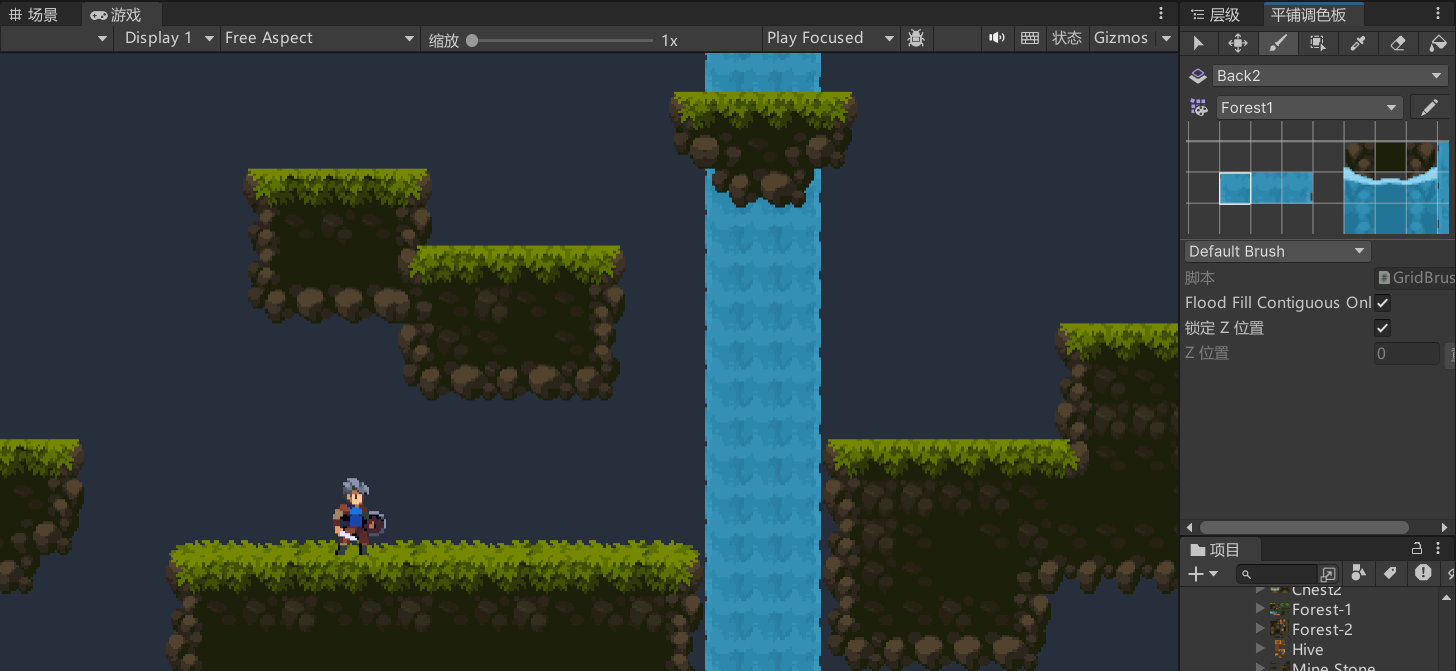Pick the Eyedropper tile picker tool

pyautogui.click(x=1358, y=43)
